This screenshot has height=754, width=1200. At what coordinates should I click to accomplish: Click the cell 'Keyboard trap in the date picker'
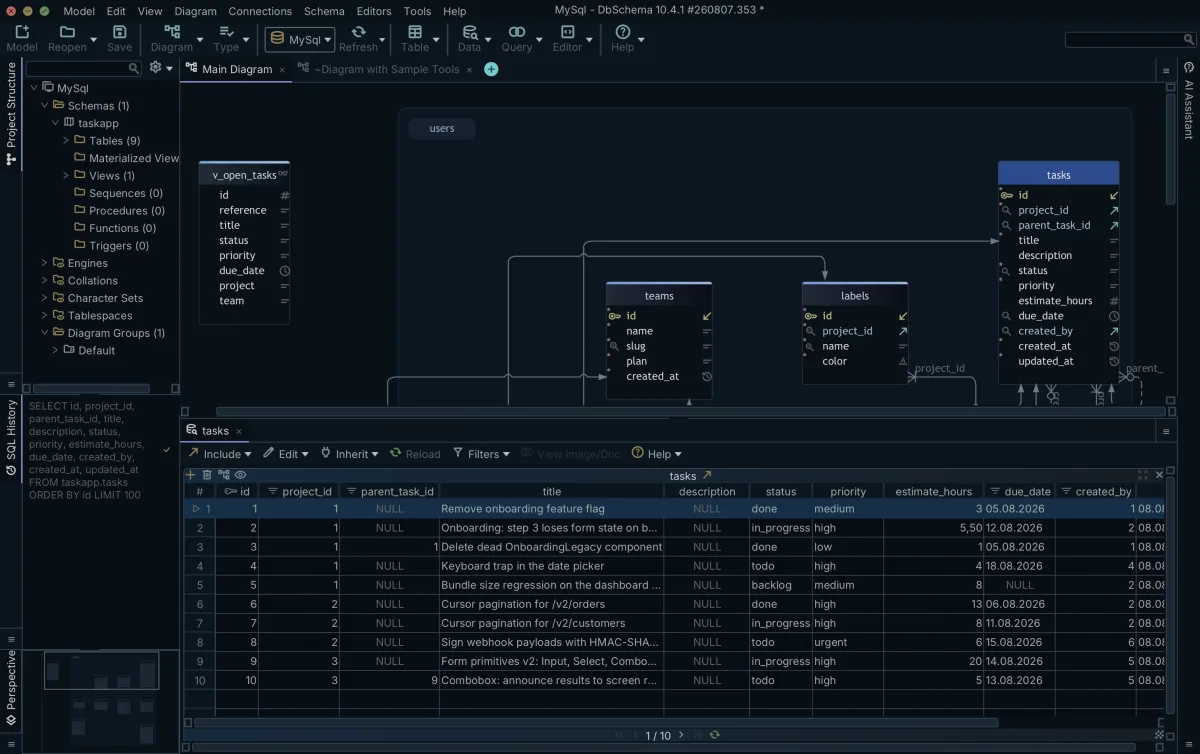coord(551,566)
